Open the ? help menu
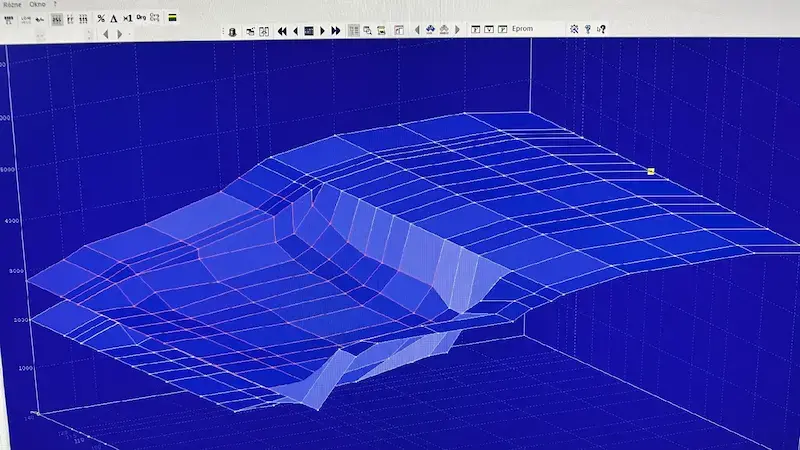Image resolution: width=800 pixels, height=450 pixels. (56, 4)
